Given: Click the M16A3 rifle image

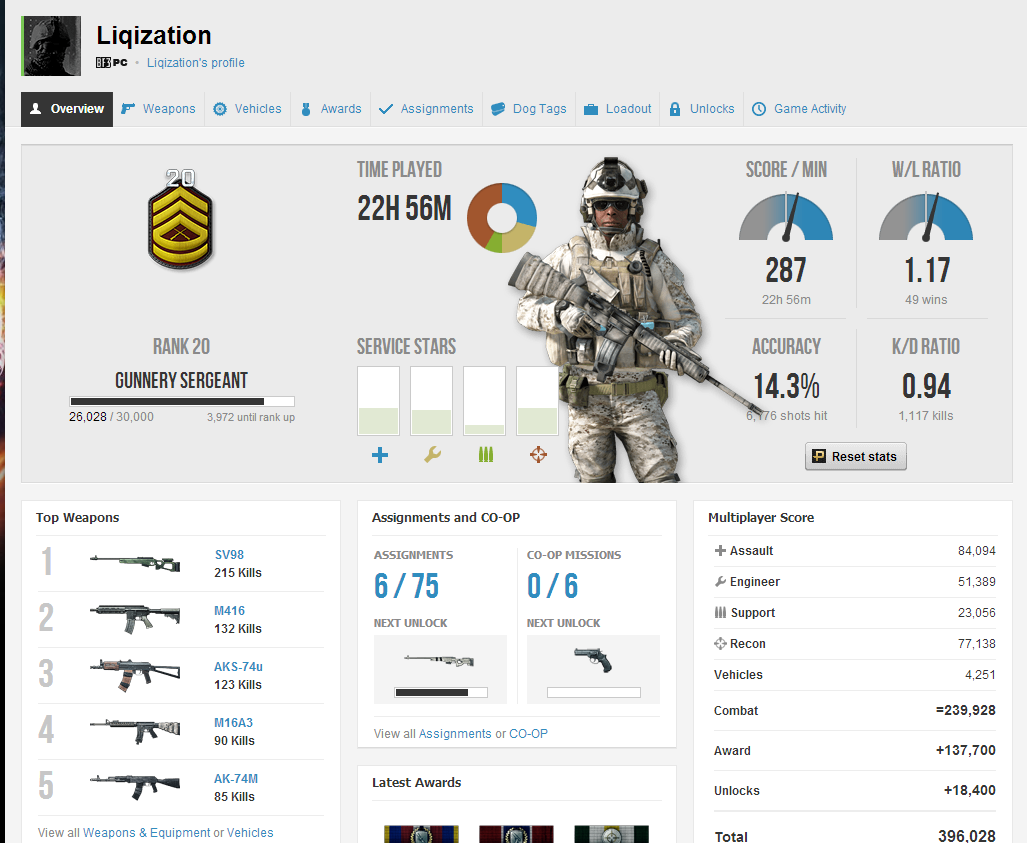Looking at the screenshot, I should click(x=135, y=731).
